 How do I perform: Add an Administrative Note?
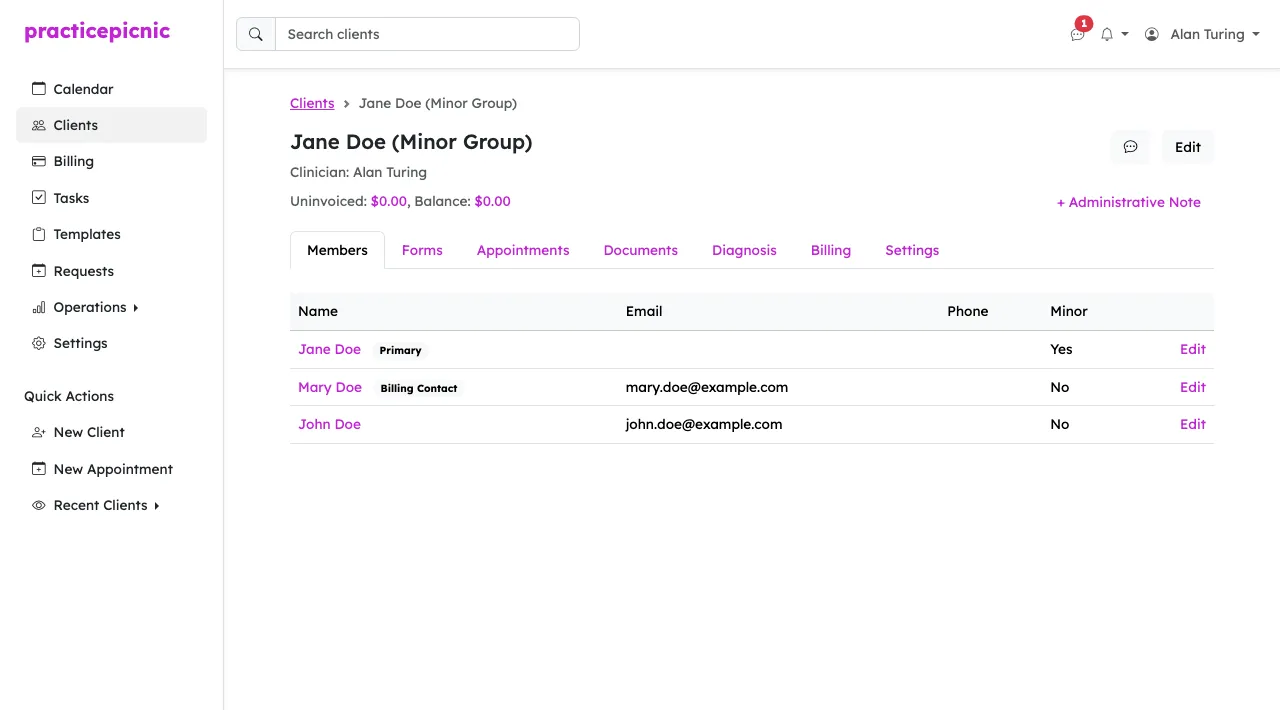coord(1129,202)
